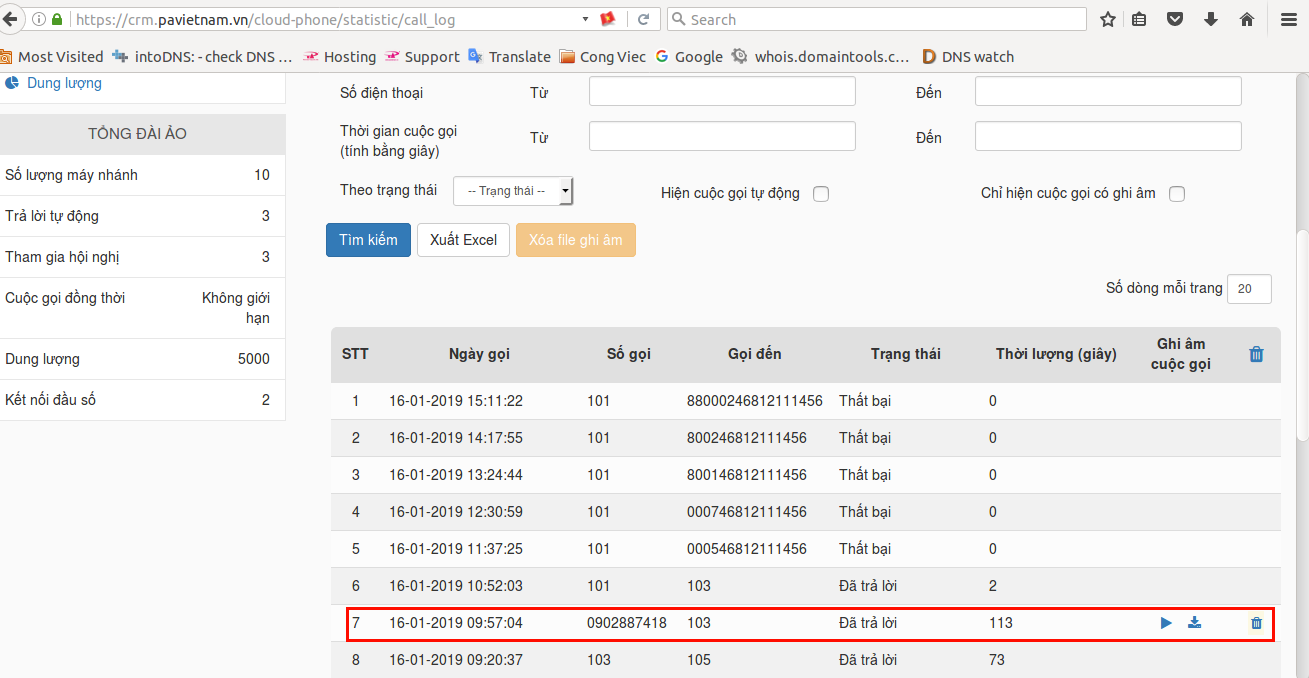1309x678 pixels.
Task: Click Thời gian cuộc gọi Đến field
Action: pyautogui.click(x=1108, y=136)
